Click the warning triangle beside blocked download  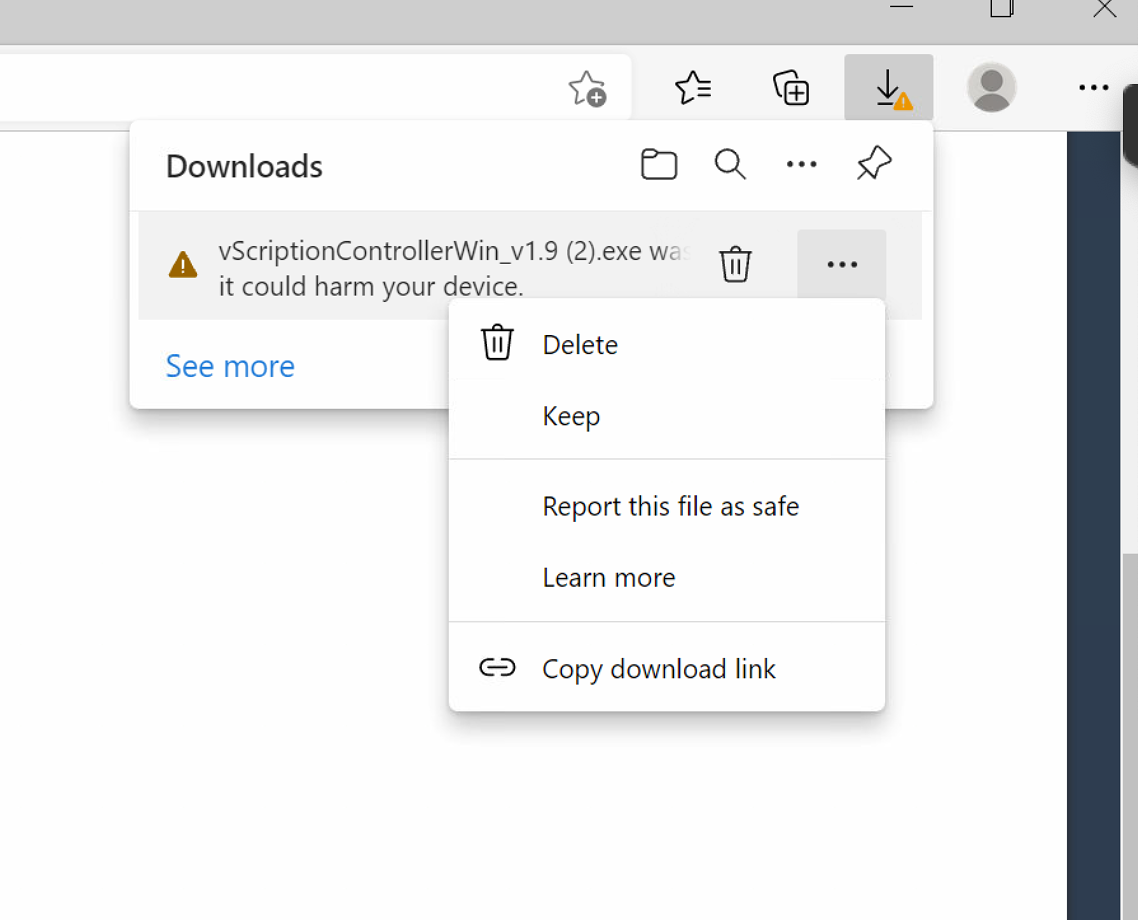coord(183,265)
